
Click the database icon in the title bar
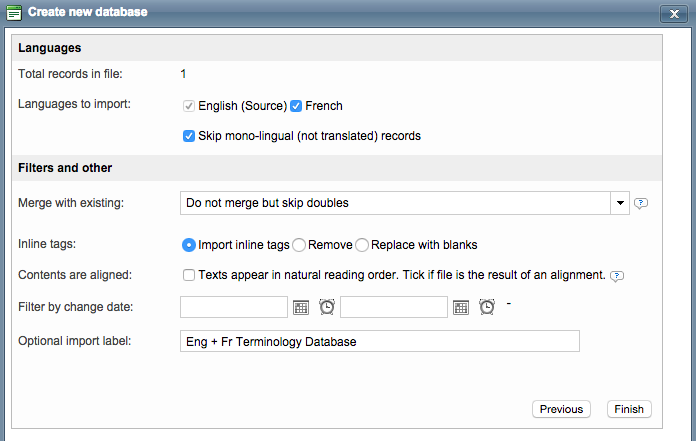click(14, 12)
